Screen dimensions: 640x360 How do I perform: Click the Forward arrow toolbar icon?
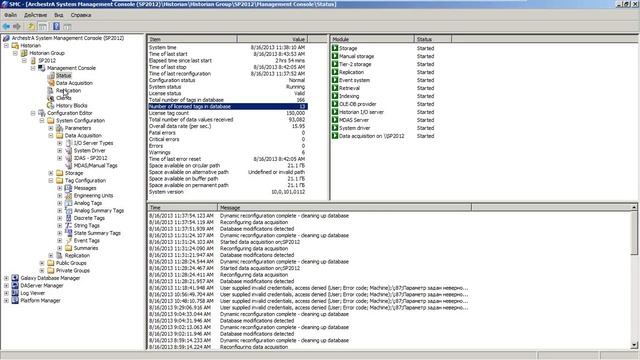click(17, 27)
